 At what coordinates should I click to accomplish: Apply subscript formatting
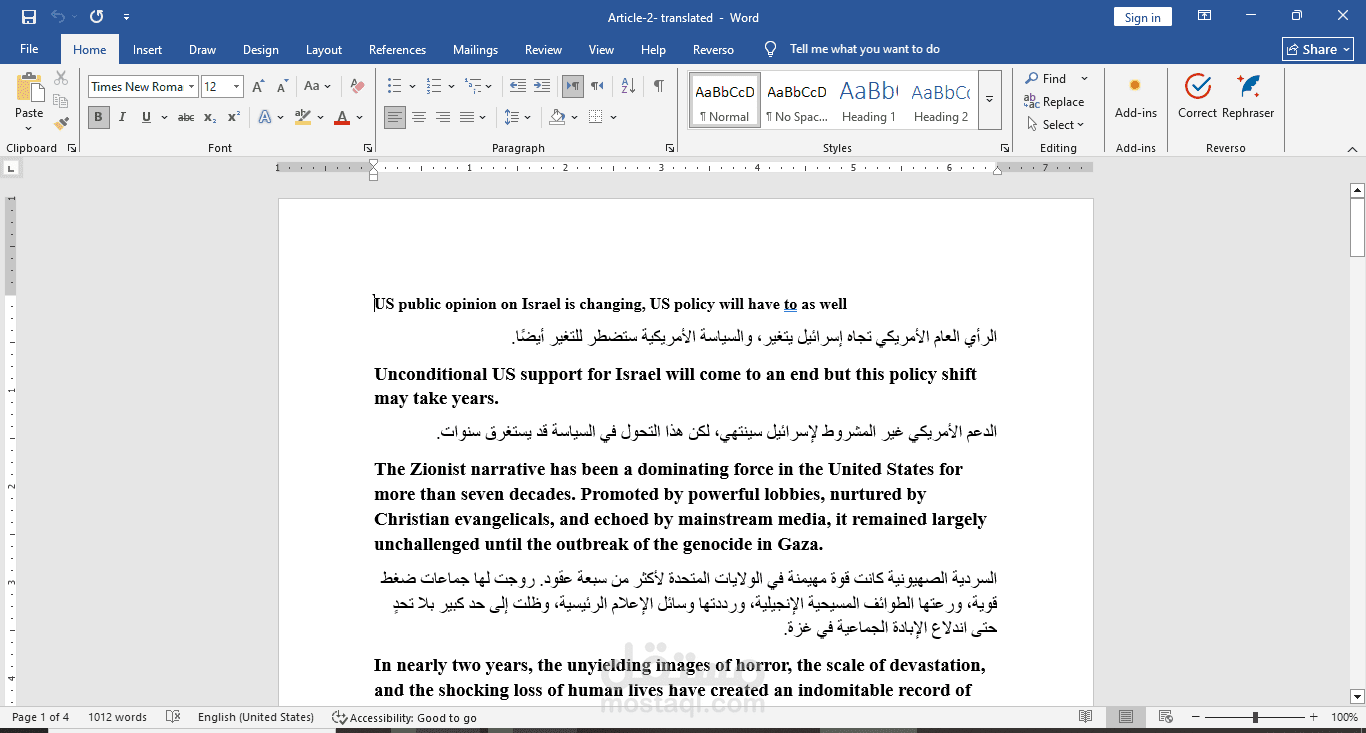pyautogui.click(x=209, y=117)
